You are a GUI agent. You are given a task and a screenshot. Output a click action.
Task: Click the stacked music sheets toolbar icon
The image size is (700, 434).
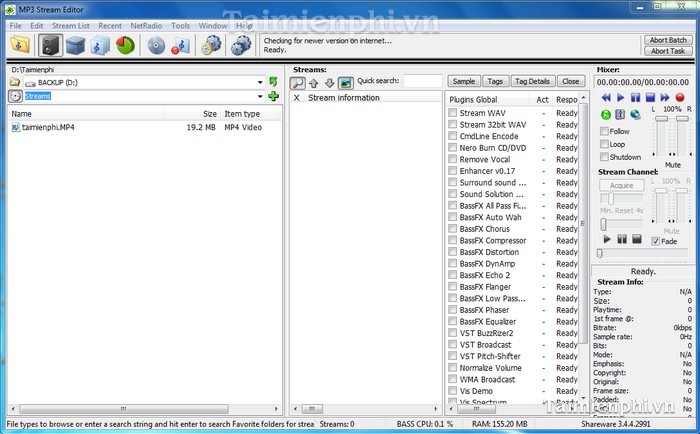click(100, 46)
